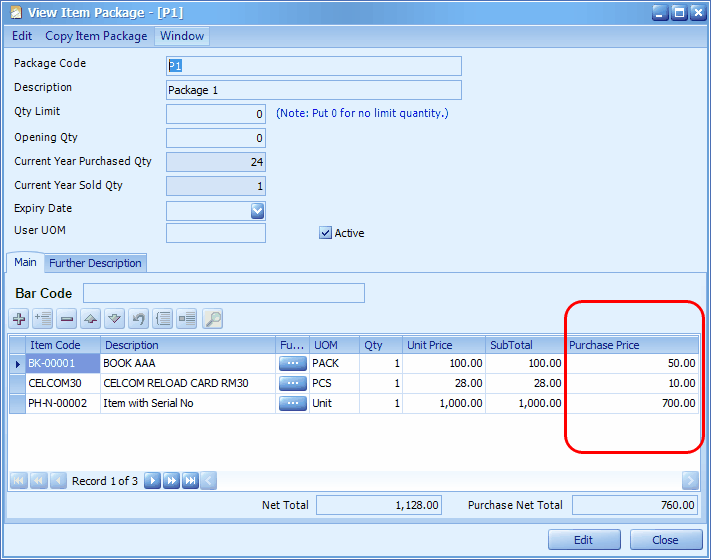This screenshot has width=711, height=560.
Task: Go to next record in navigator
Action: (x=152, y=481)
